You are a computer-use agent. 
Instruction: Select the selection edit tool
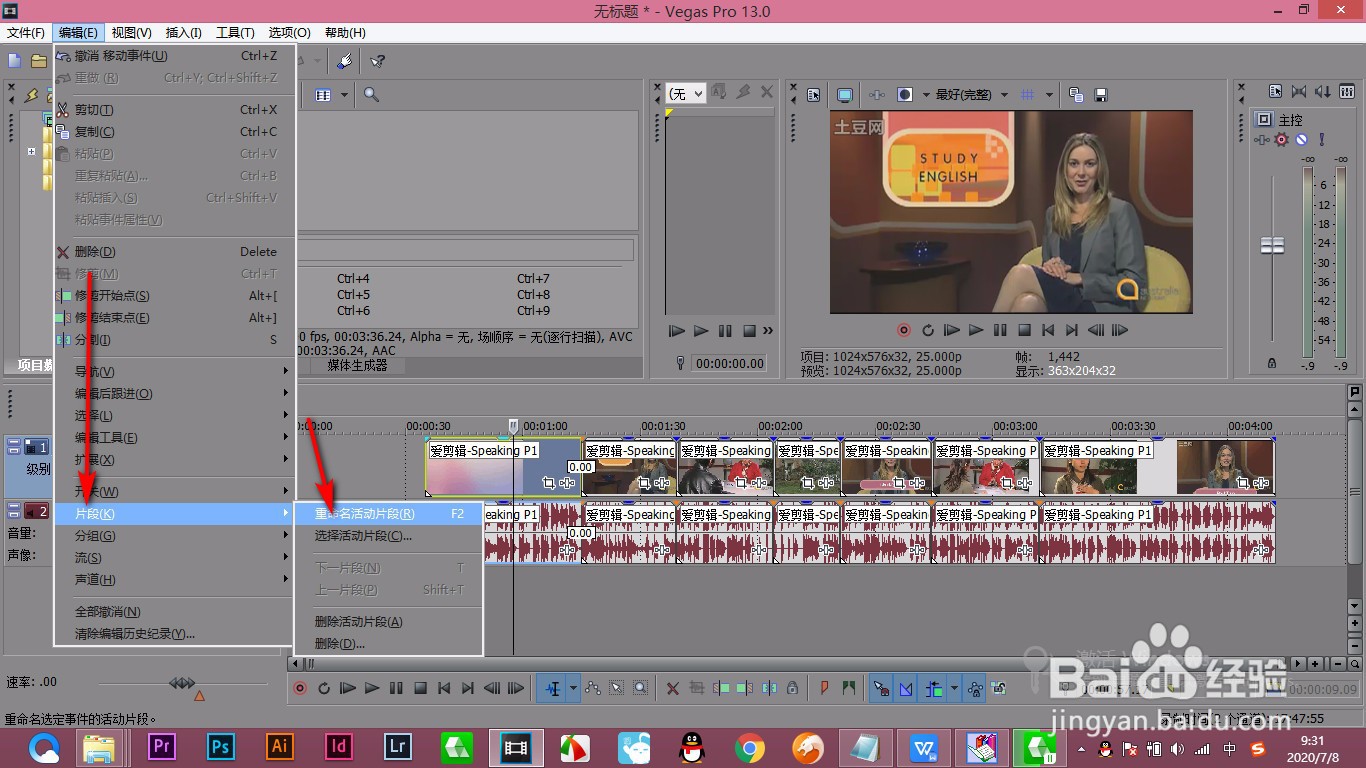click(x=616, y=688)
